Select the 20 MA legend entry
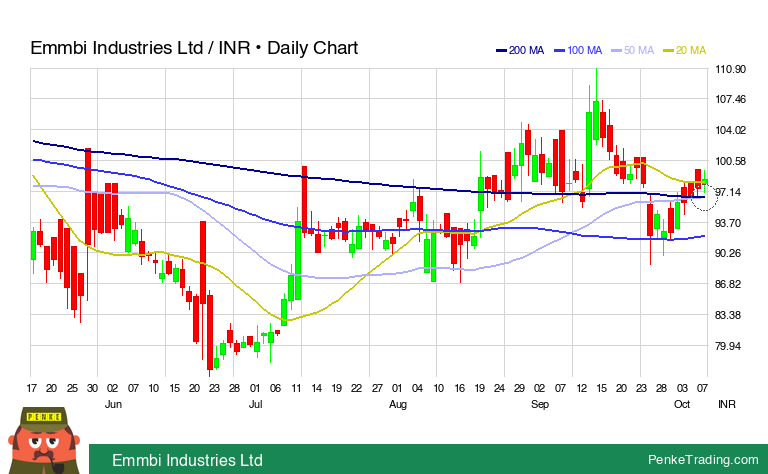This screenshot has height=474, width=768. pos(685,50)
